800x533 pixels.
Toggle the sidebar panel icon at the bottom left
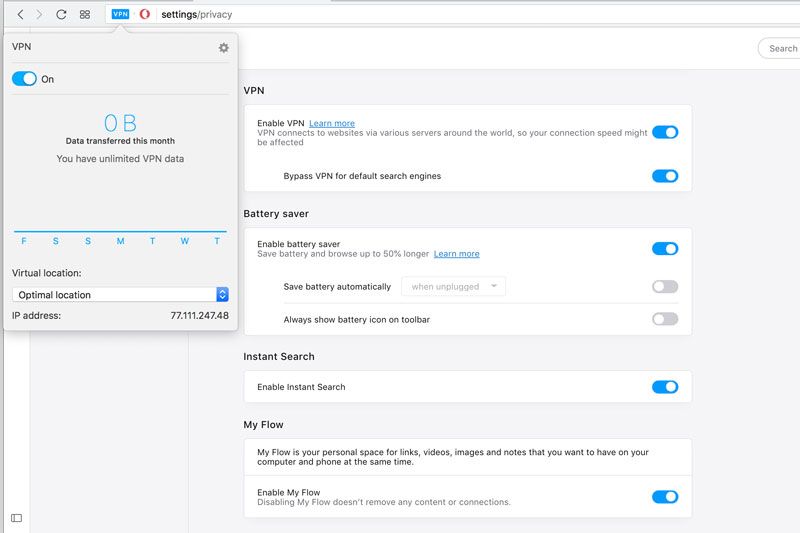16,518
